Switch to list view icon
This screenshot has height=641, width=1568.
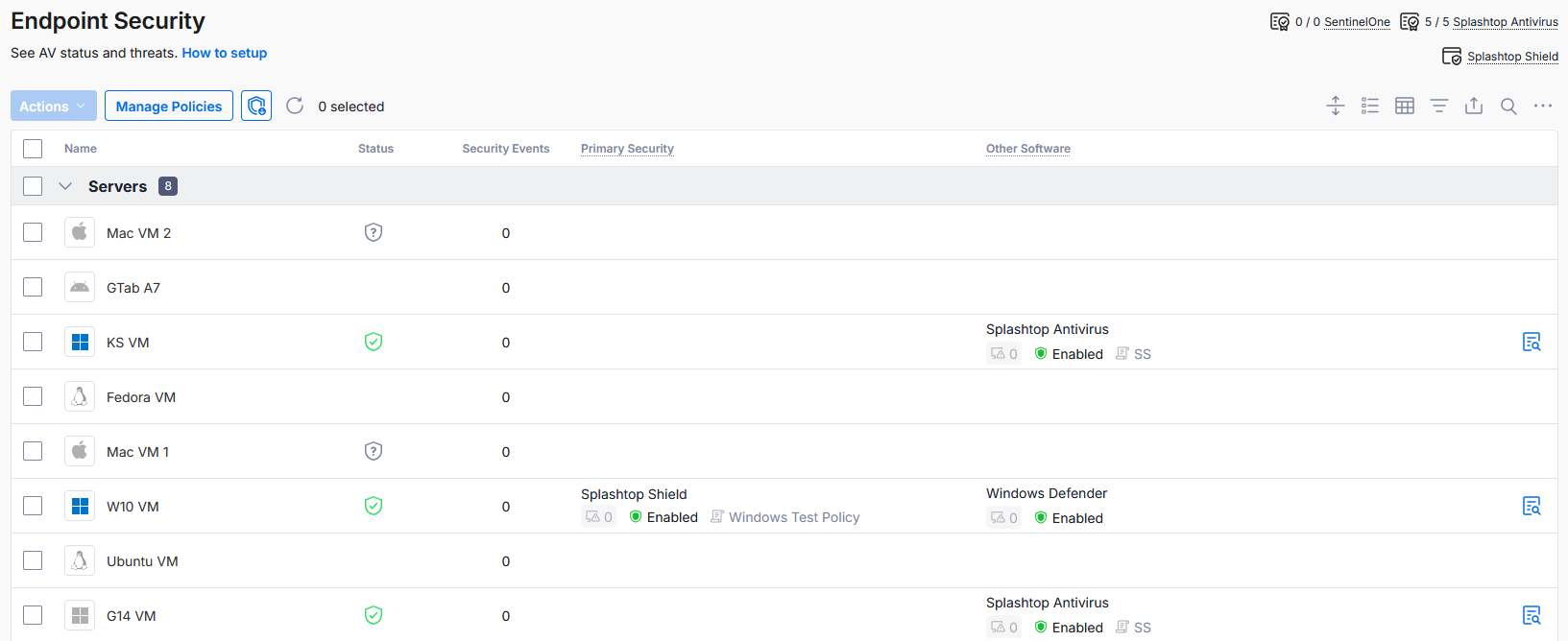point(1370,106)
